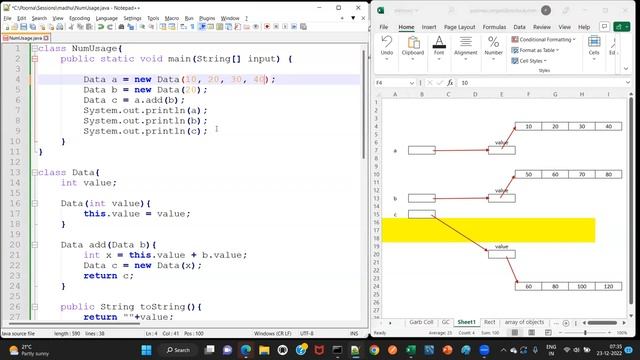Collapse the Data constructor fold marker on line 16
Screen dimensions: 640x360
(35, 203)
